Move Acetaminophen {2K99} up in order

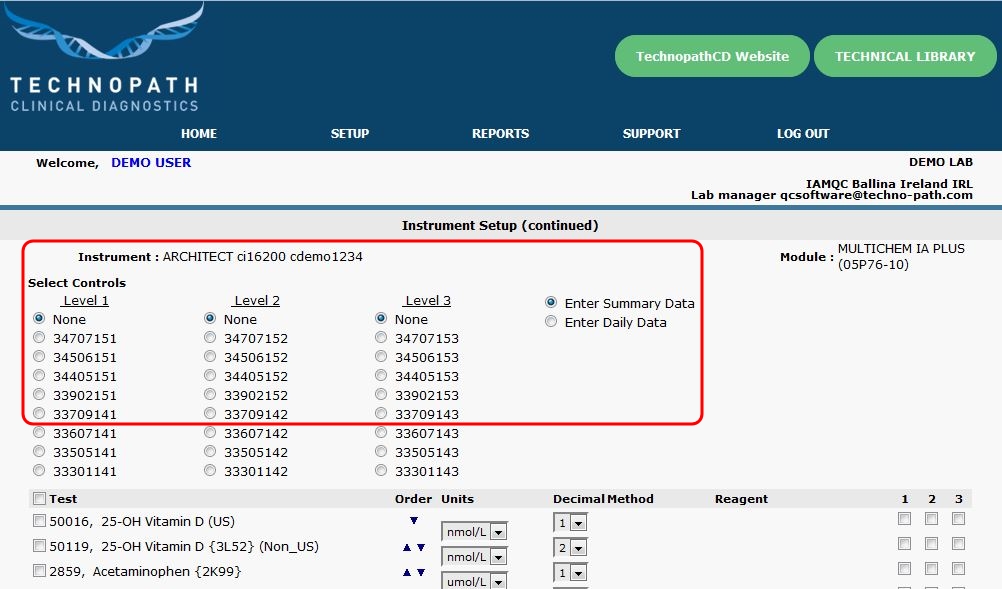(x=406, y=572)
